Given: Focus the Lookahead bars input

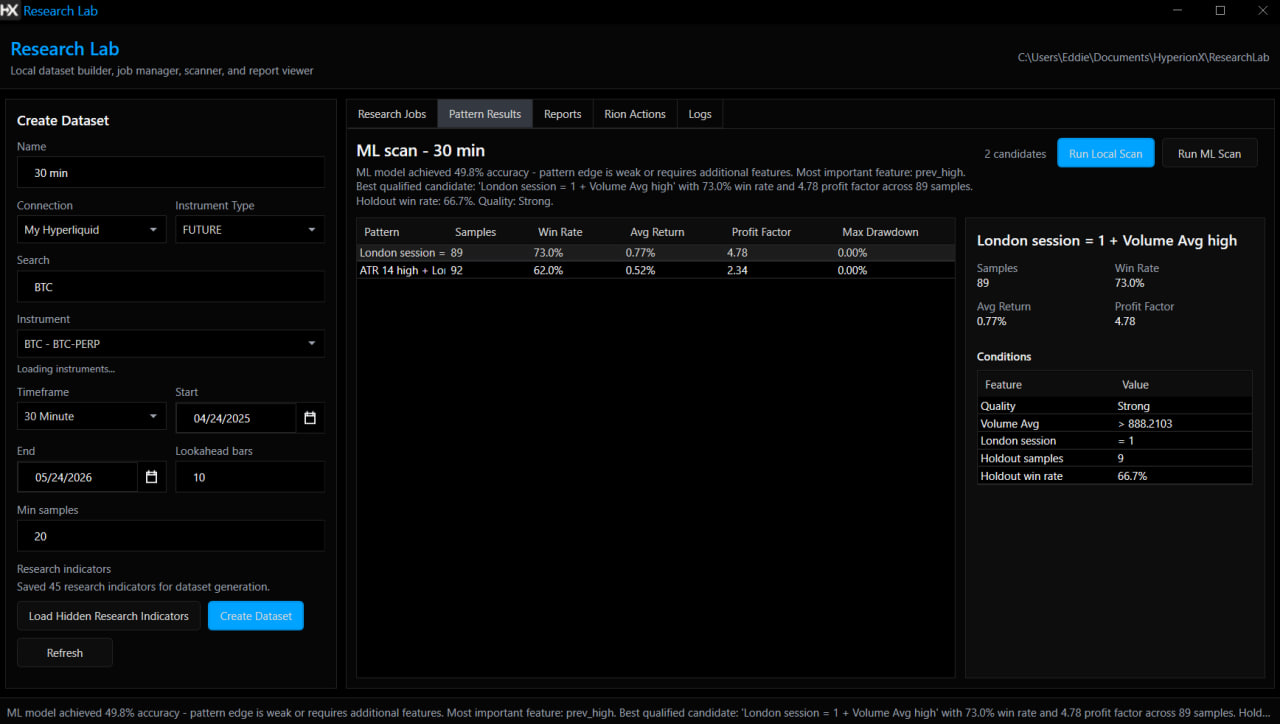Looking at the screenshot, I should (250, 477).
